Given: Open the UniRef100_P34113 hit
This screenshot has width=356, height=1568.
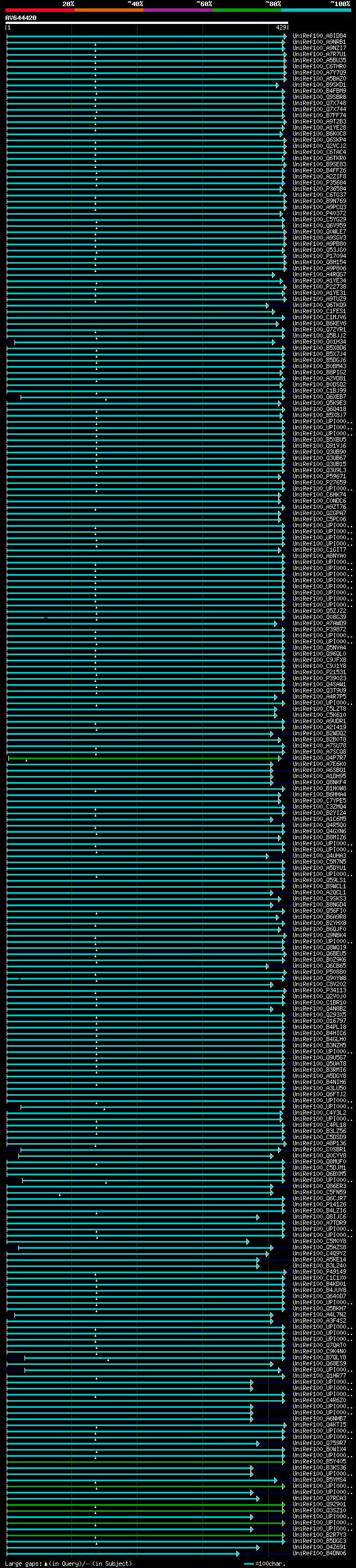Looking at the screenshot, I should 319,990.
